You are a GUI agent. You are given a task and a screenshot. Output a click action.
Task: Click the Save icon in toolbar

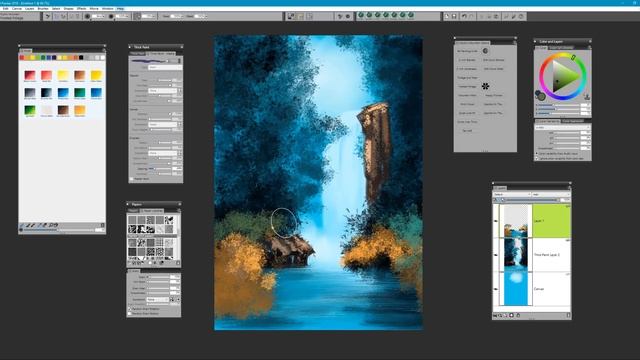[454, 16]
